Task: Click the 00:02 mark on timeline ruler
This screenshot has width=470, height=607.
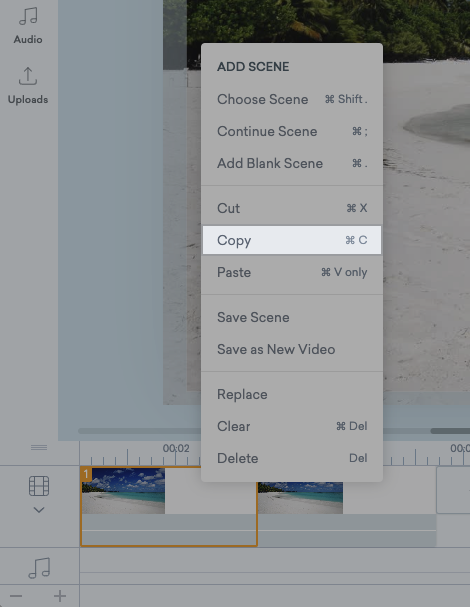Action: point(176,449)
